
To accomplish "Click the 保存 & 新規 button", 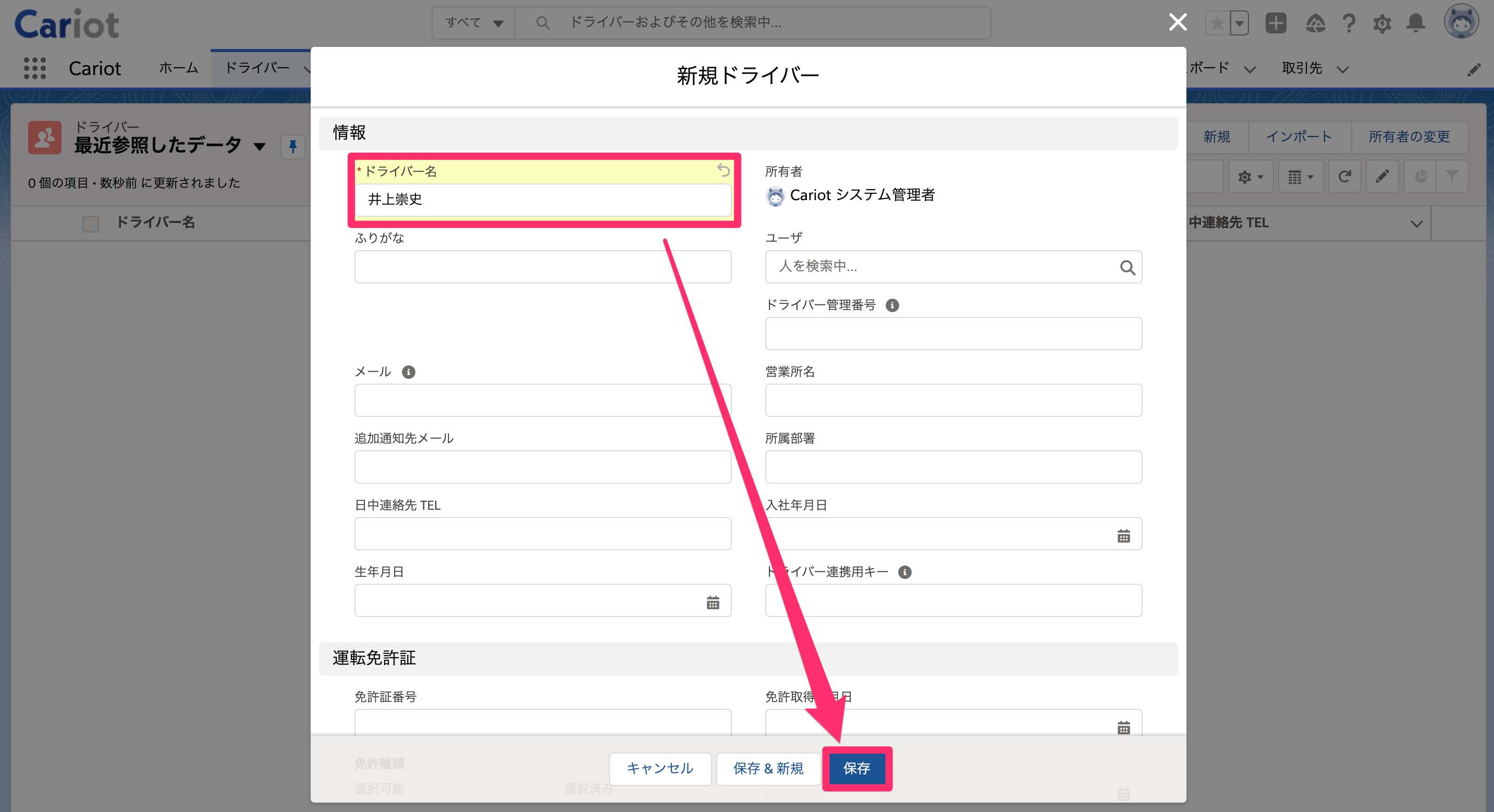I will pos(768,769).
